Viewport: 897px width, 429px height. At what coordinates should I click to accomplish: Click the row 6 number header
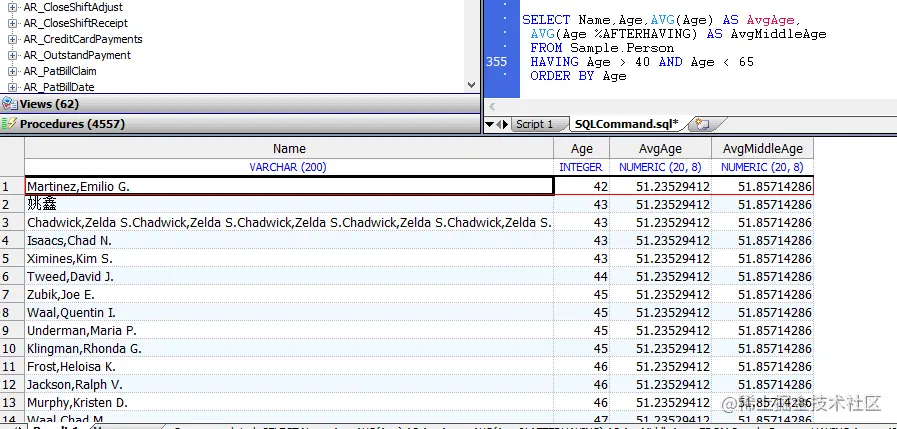pos(12,276)
